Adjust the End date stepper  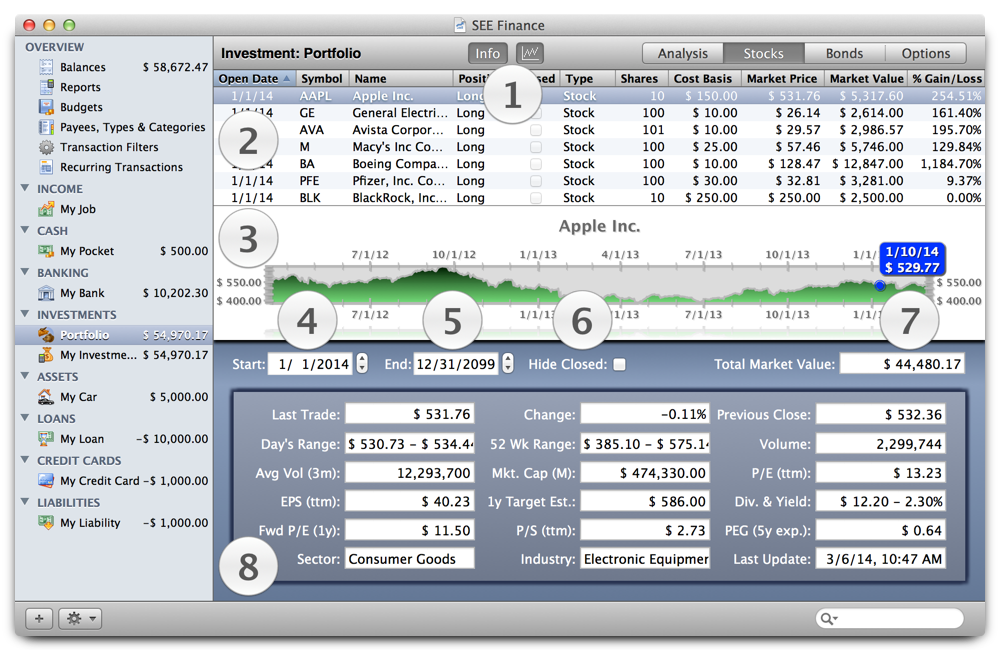(x=508, y=364)
